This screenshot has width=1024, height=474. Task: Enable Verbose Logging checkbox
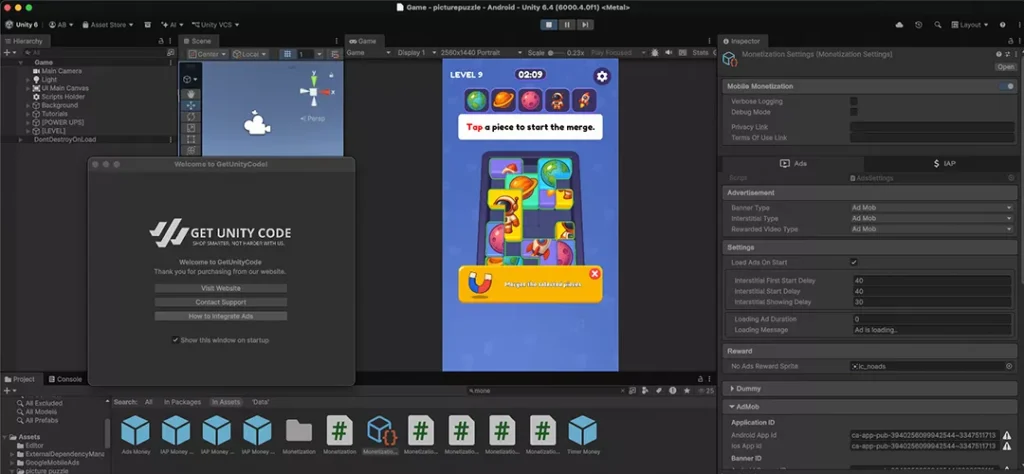click(854, 101)
